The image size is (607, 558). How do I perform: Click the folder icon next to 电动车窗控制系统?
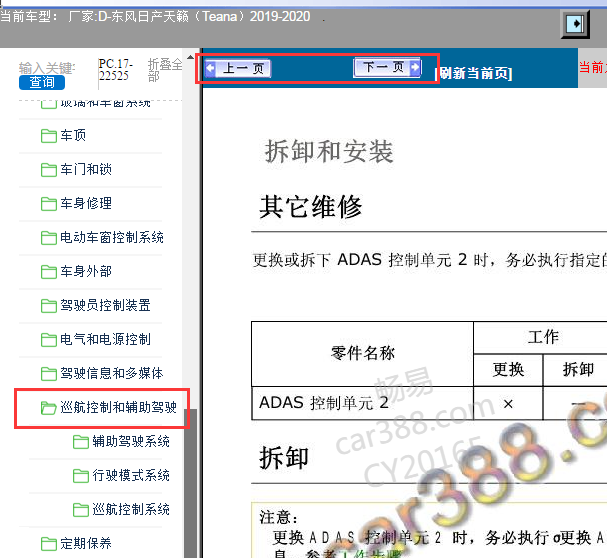pos(49,238)
